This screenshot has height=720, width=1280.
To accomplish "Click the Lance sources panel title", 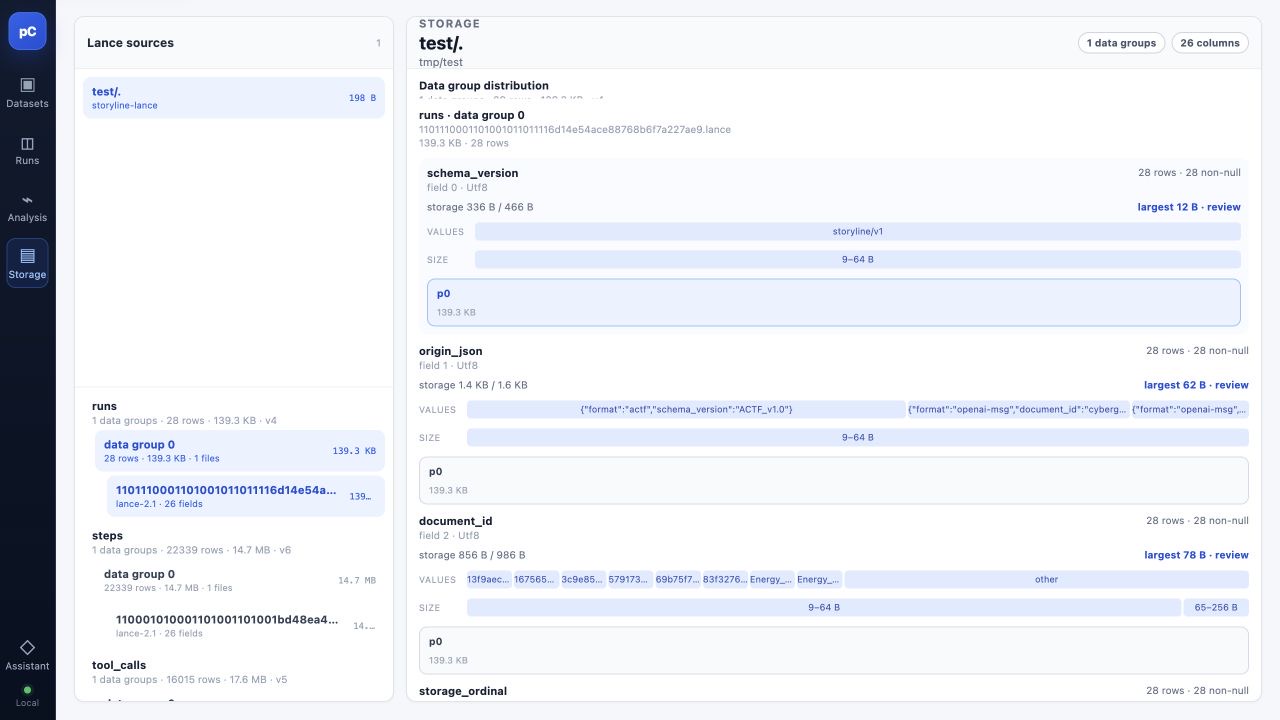I will (x=130, y=43).
